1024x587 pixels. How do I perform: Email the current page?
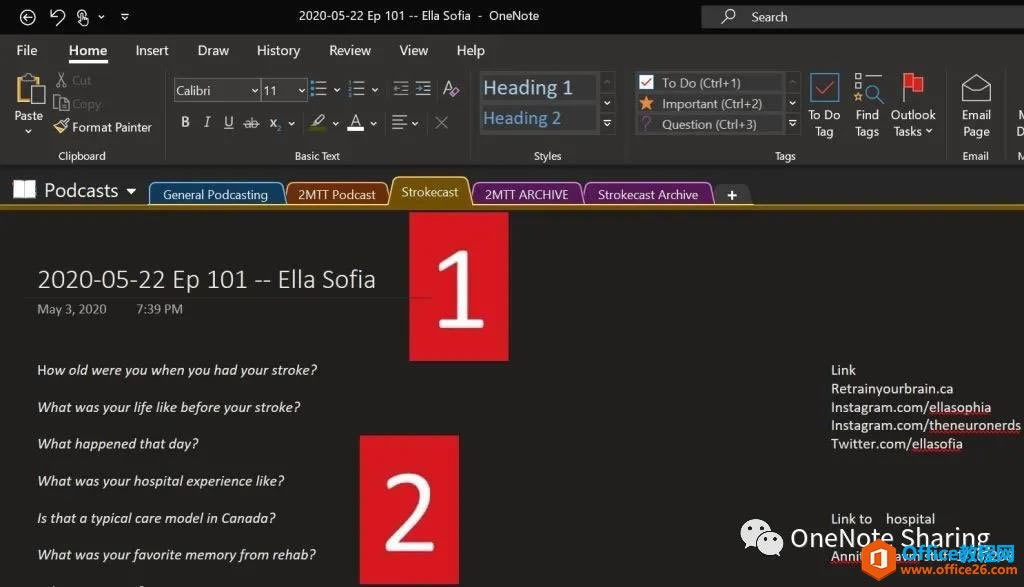(975, 103)
